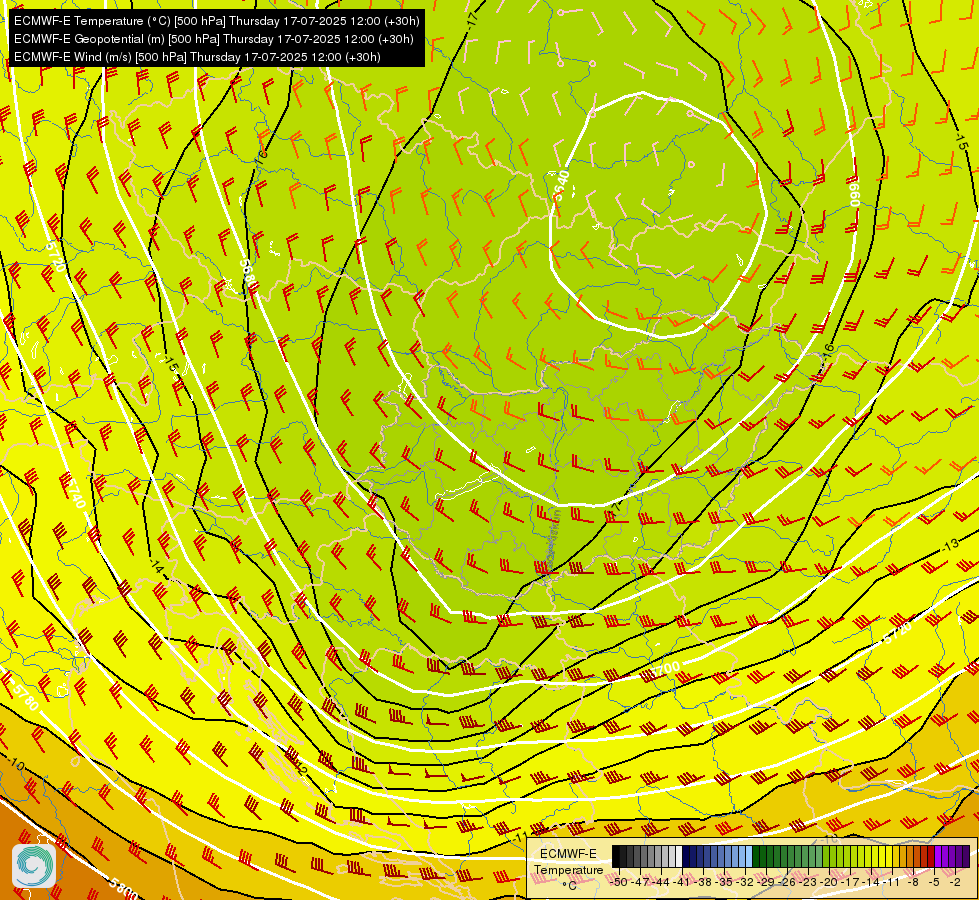Click the -23 legend tick value

809,882
